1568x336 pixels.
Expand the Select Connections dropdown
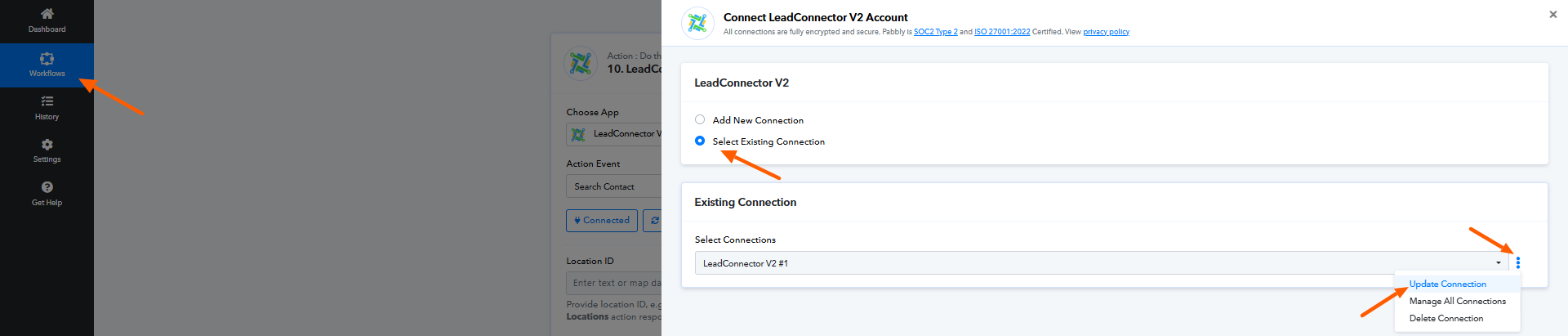1102,262
